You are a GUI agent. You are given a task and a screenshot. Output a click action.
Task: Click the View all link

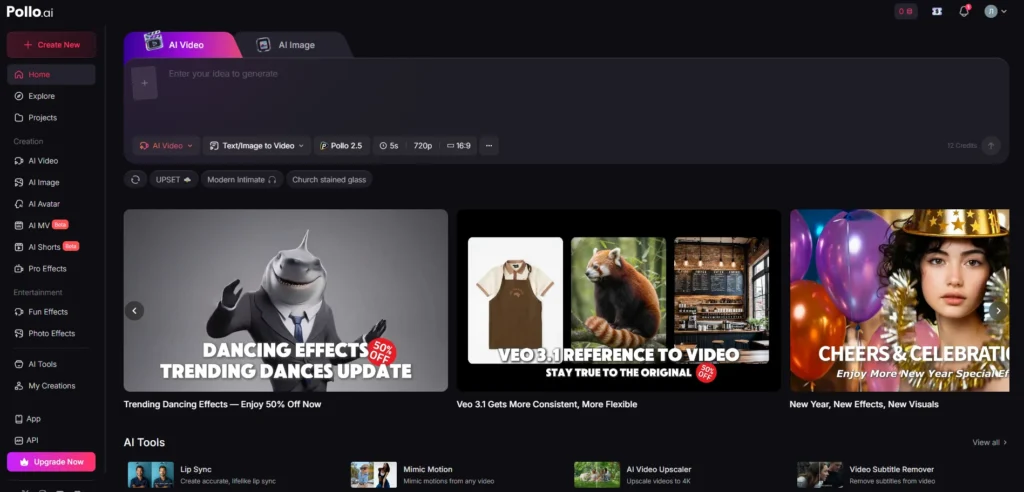coord(989,442)
